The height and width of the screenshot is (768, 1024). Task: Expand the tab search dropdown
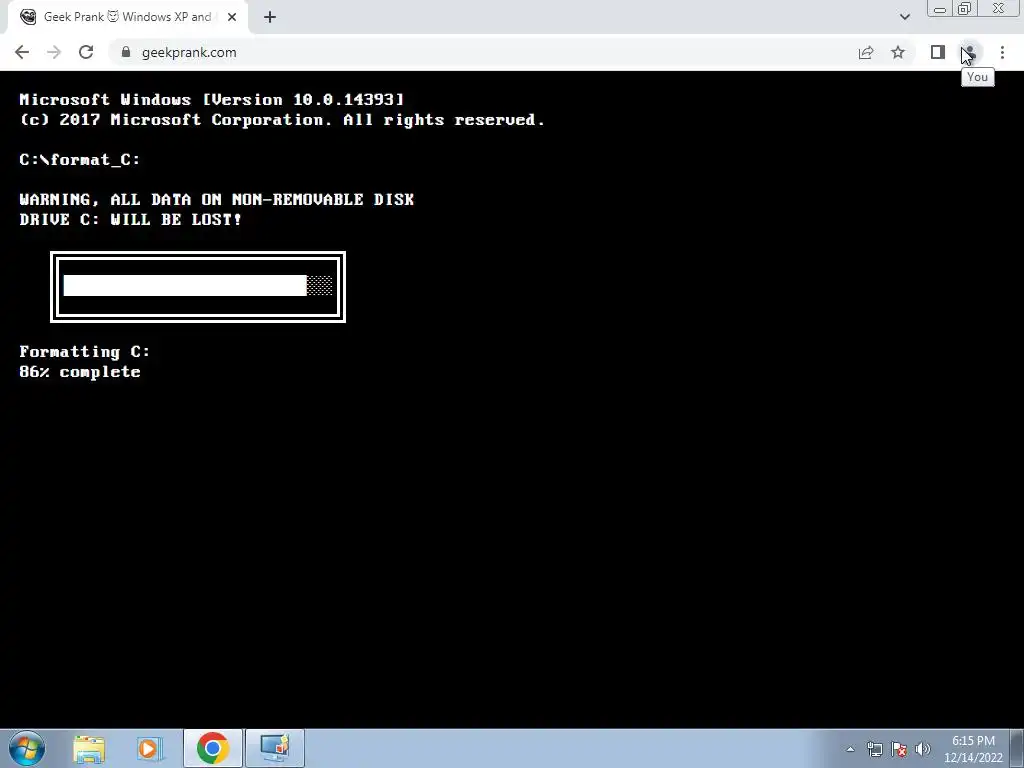[904, 17]
